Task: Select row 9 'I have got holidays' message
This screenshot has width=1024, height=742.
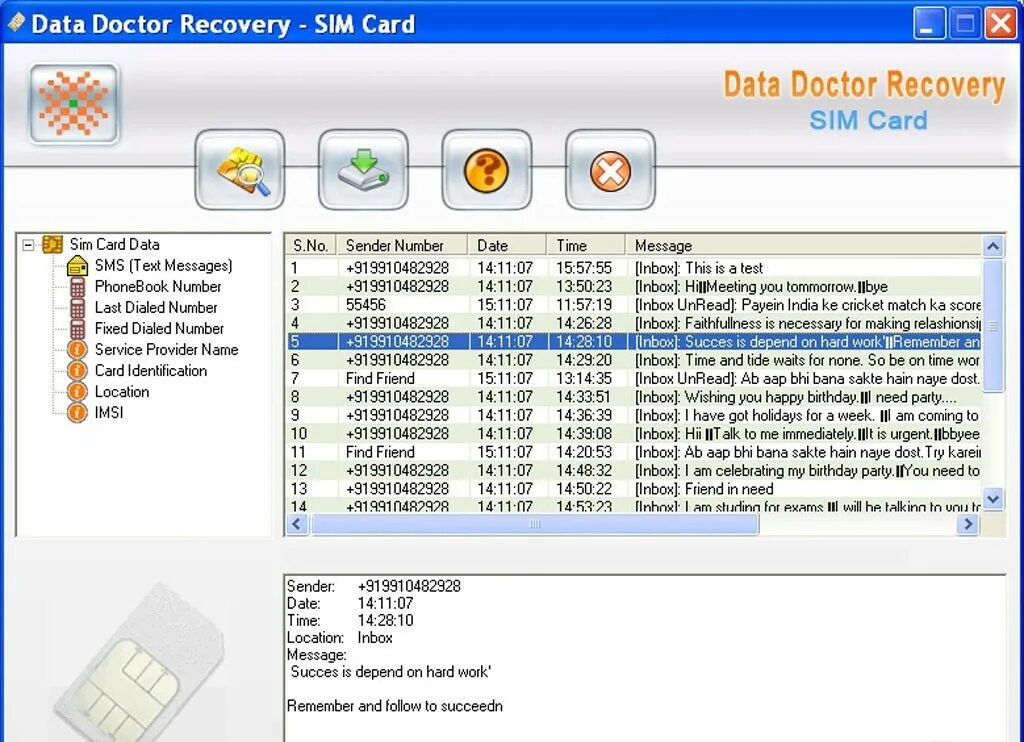Action: pyautogui.click(x=633, y=415)
